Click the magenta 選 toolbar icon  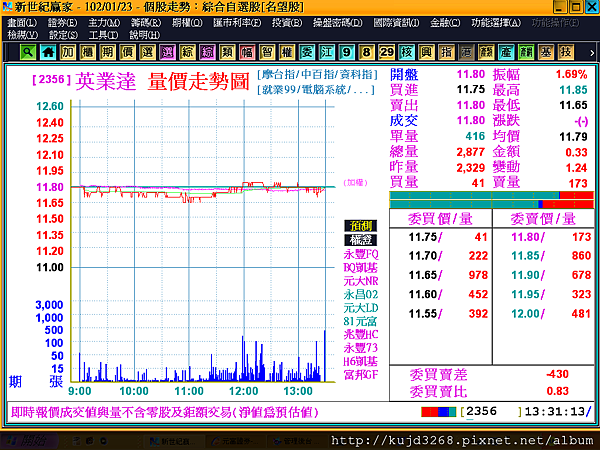pos(167,52)
